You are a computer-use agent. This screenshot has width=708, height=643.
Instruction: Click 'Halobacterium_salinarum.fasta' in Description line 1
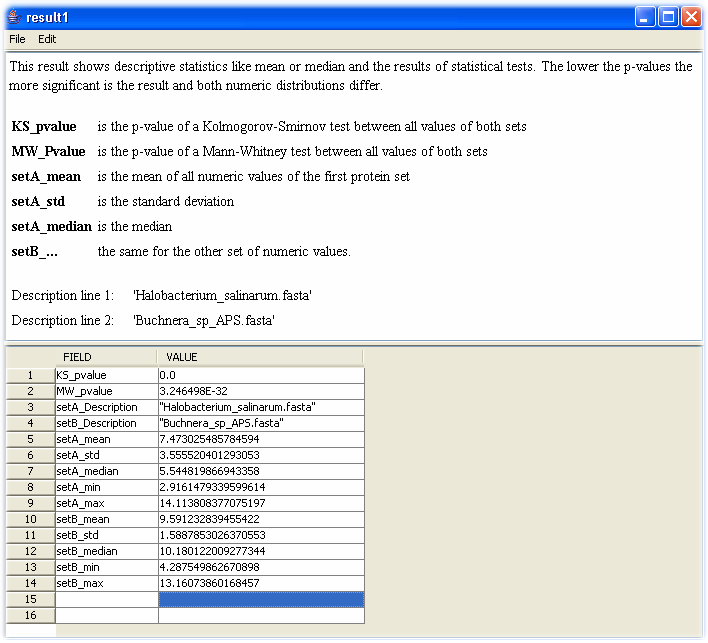(x=222, y=296)
